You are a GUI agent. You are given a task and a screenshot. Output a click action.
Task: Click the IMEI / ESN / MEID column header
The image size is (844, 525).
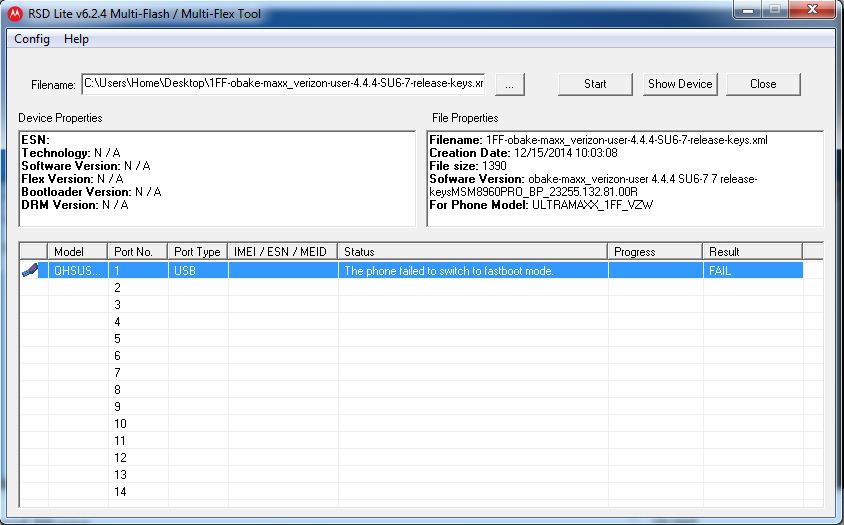tap(283, 251)
